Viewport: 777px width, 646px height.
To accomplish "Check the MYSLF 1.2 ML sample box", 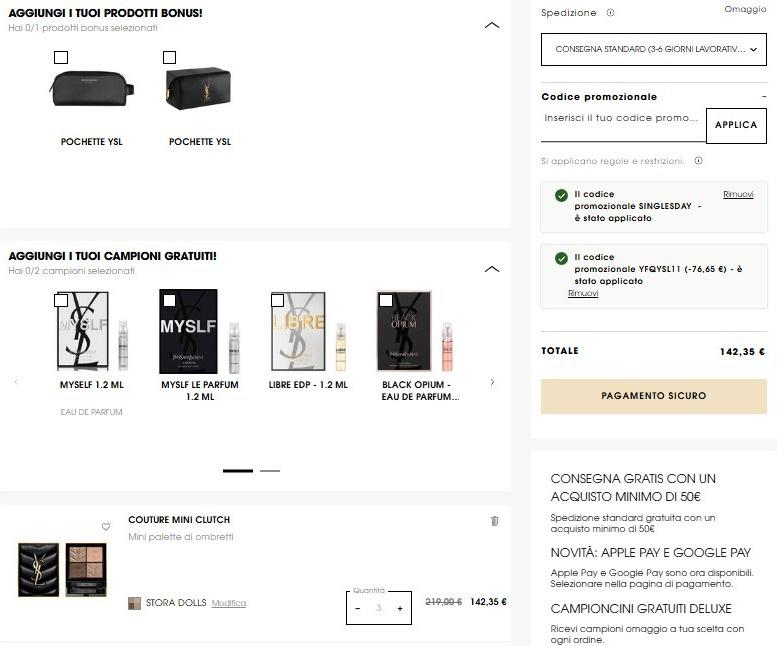I will pos(62,300).
